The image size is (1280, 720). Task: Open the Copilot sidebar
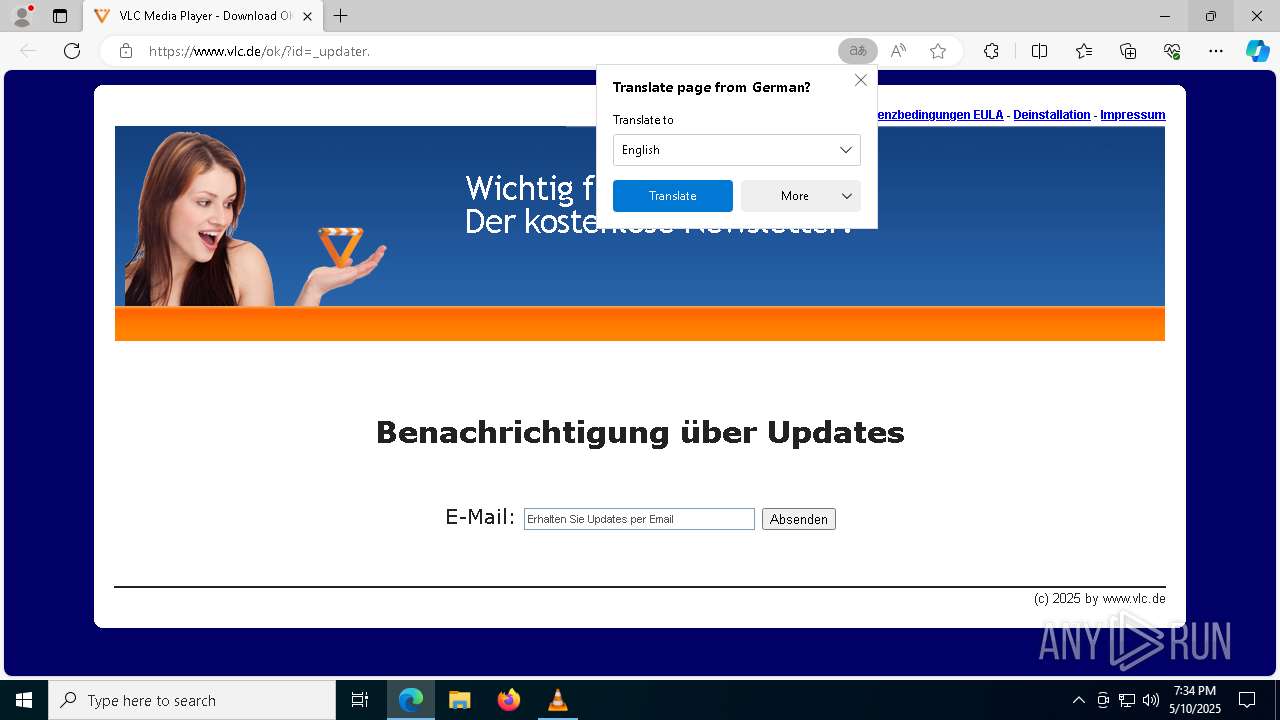coord(1258,51)
